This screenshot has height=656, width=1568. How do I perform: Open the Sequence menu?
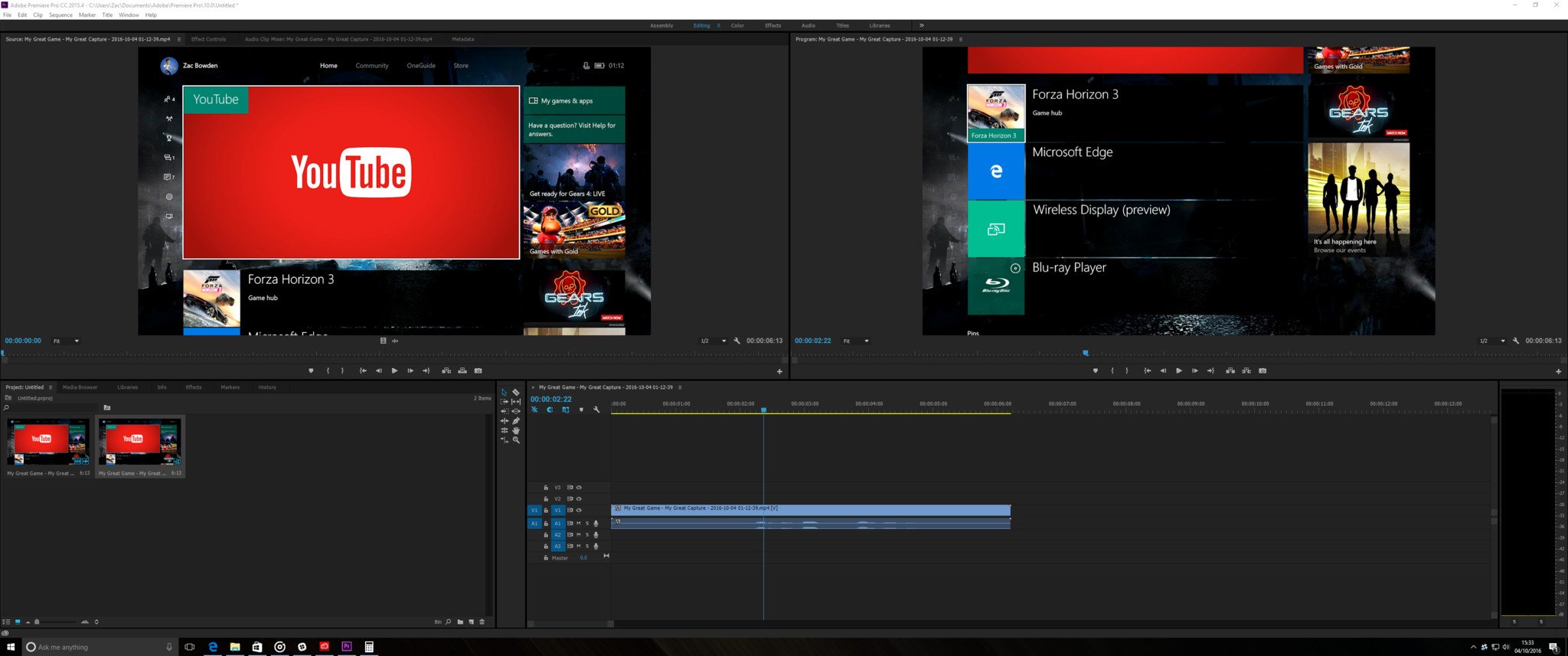coord(60,15)
